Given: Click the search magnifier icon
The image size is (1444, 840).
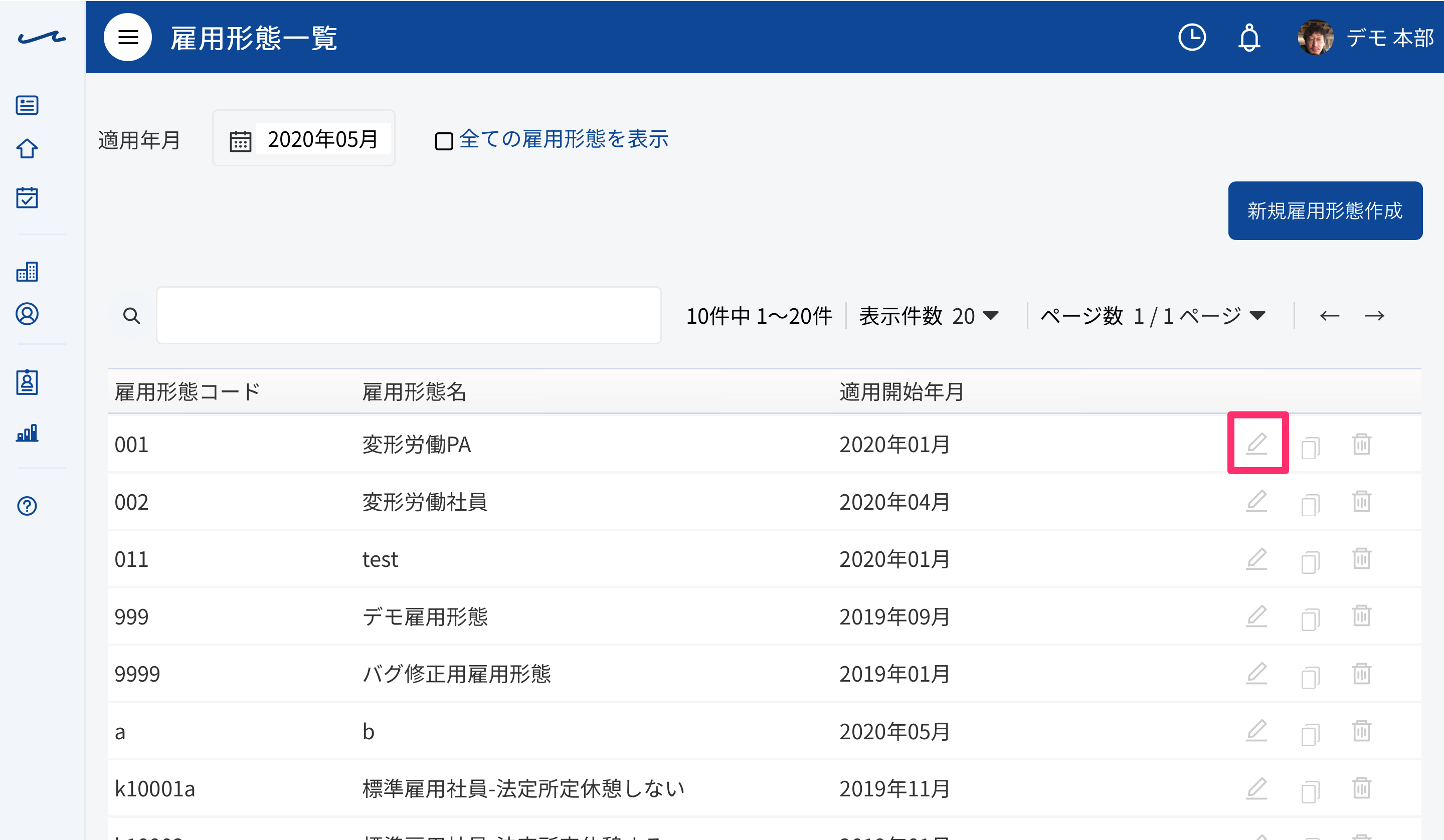Looking at the screenshot, I should [131, 316].
